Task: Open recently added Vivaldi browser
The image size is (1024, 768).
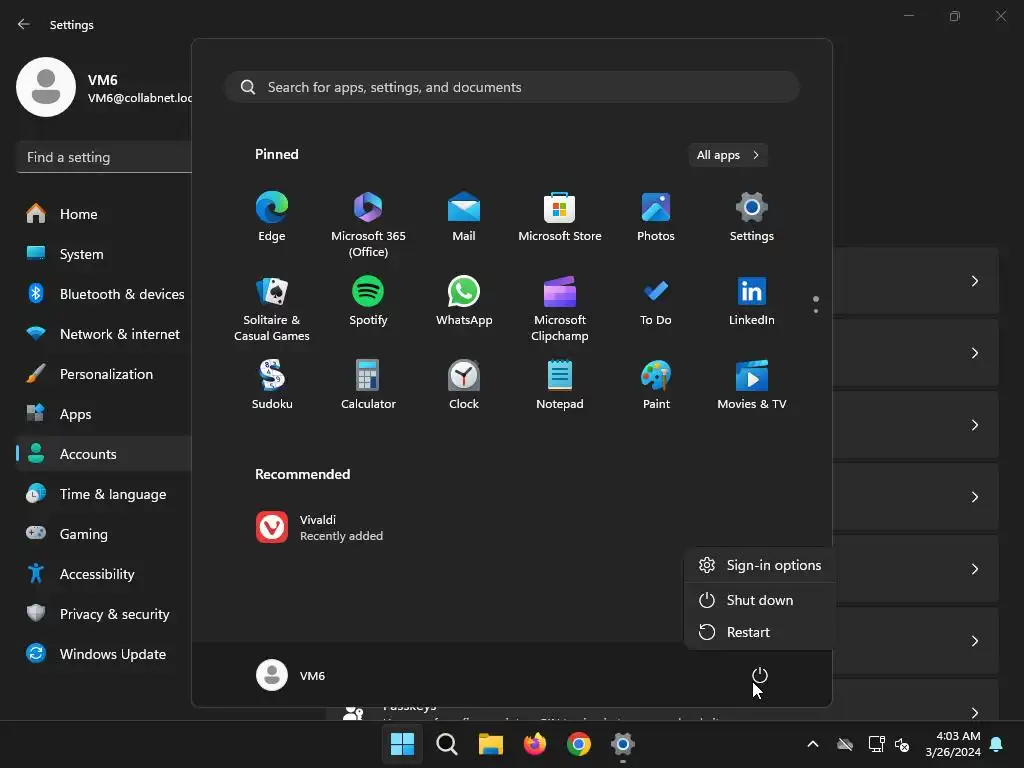Action: point(320,527)
